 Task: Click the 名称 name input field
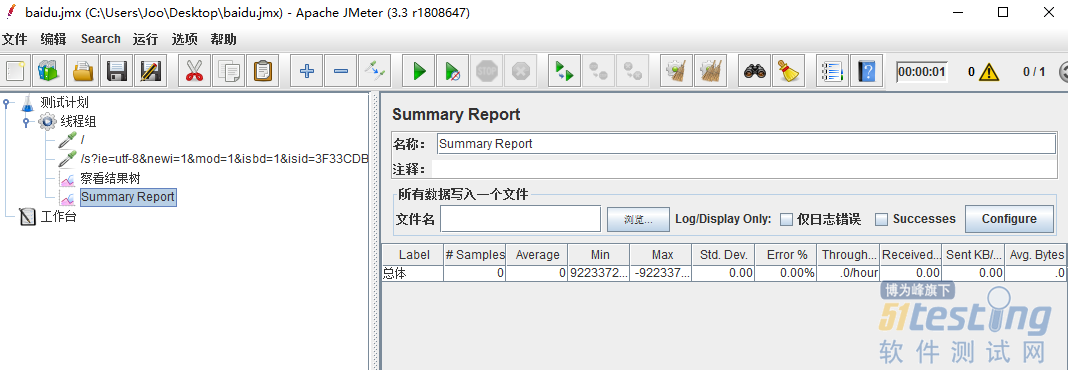tap(747, 144)
